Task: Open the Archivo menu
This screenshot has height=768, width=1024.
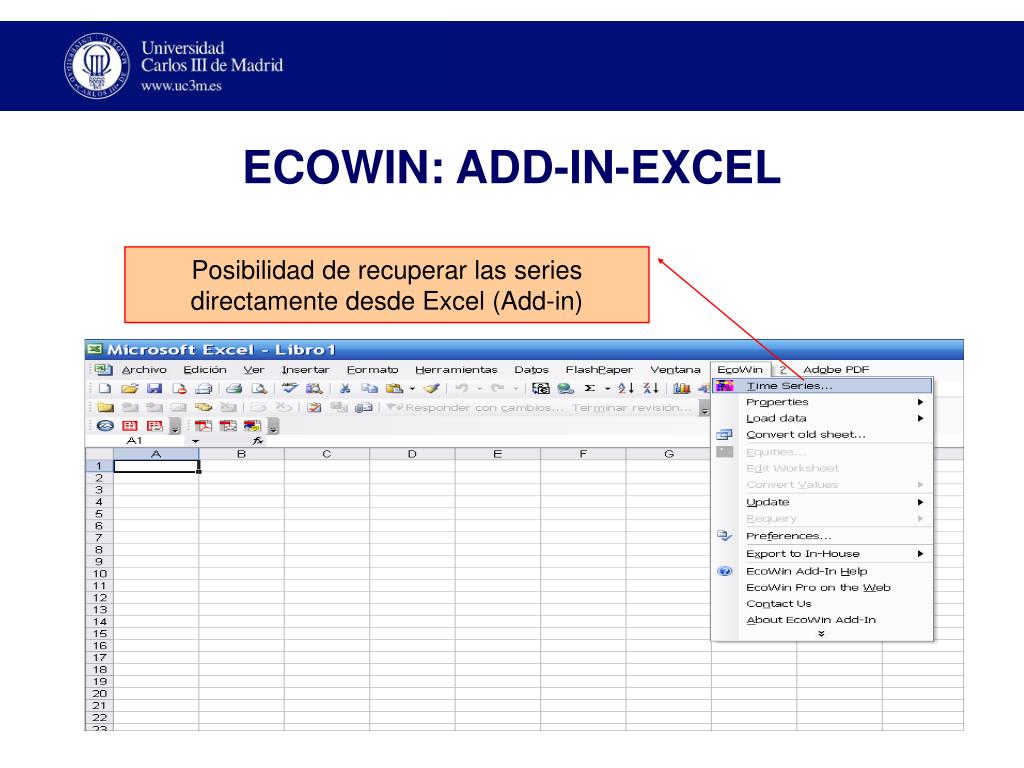Action: coord(144,370)
